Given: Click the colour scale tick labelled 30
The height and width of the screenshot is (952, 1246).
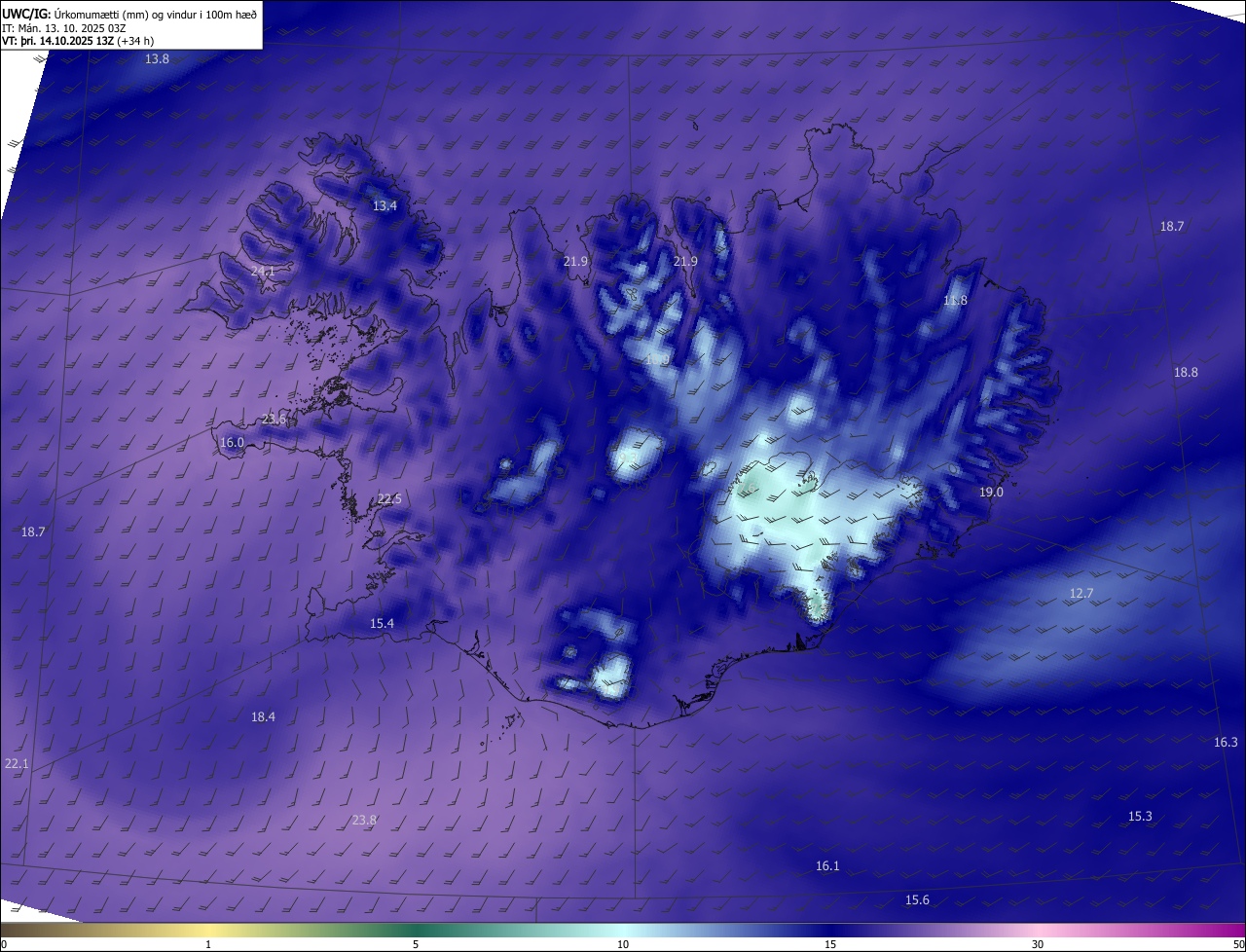Looking at the screenshot, I should [1038, 944].
